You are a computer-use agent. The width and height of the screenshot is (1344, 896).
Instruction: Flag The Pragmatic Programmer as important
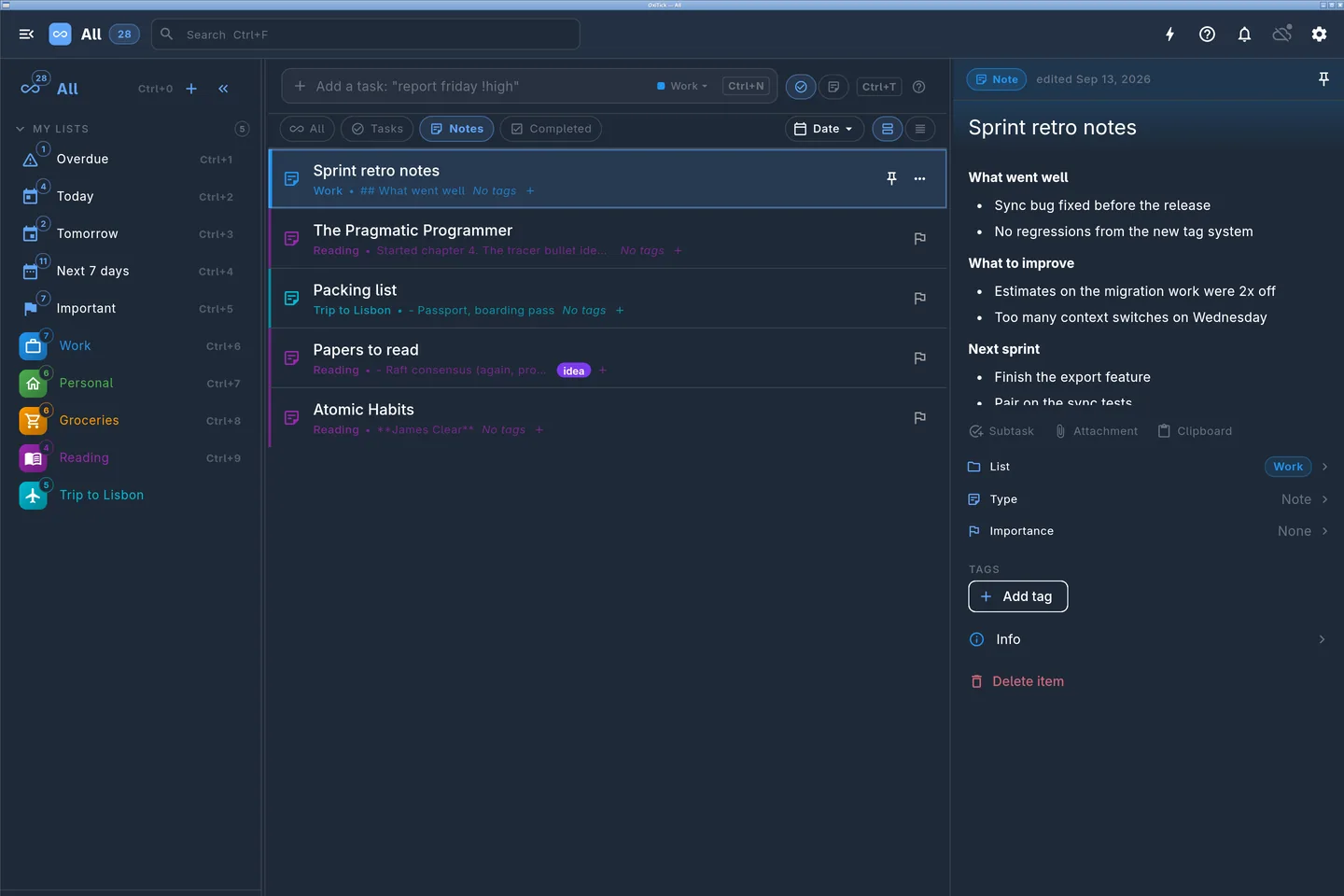point(919,239)
